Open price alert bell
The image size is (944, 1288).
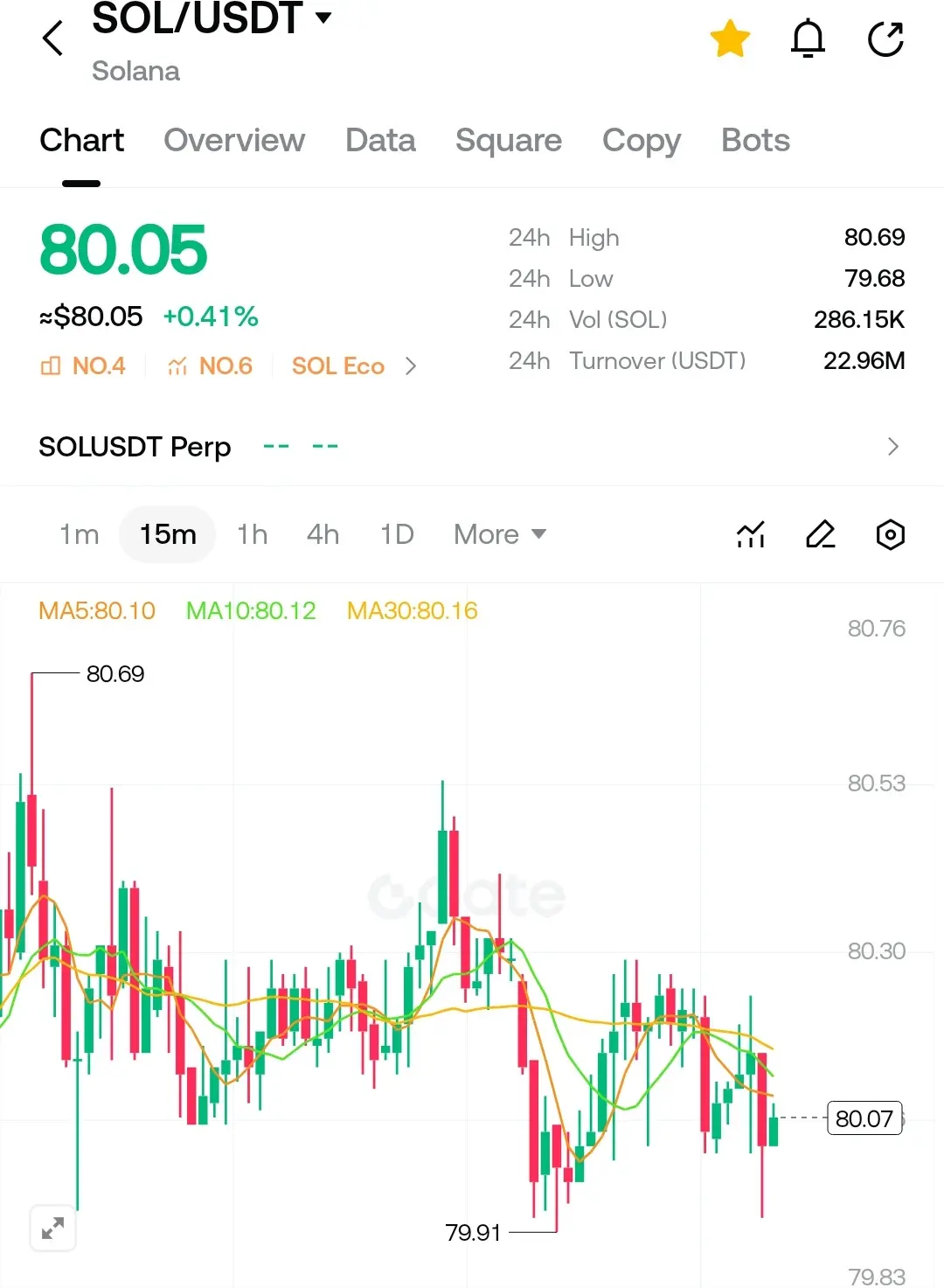coord(808,38)
